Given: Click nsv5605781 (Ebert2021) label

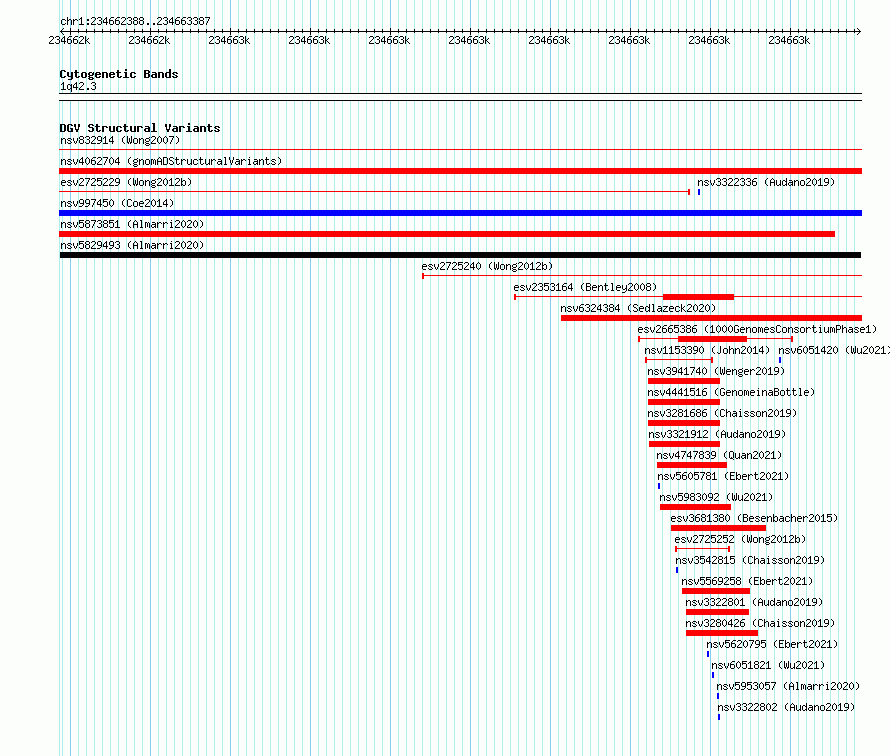Looking at the screenshot, I should (x=723, y=476).
